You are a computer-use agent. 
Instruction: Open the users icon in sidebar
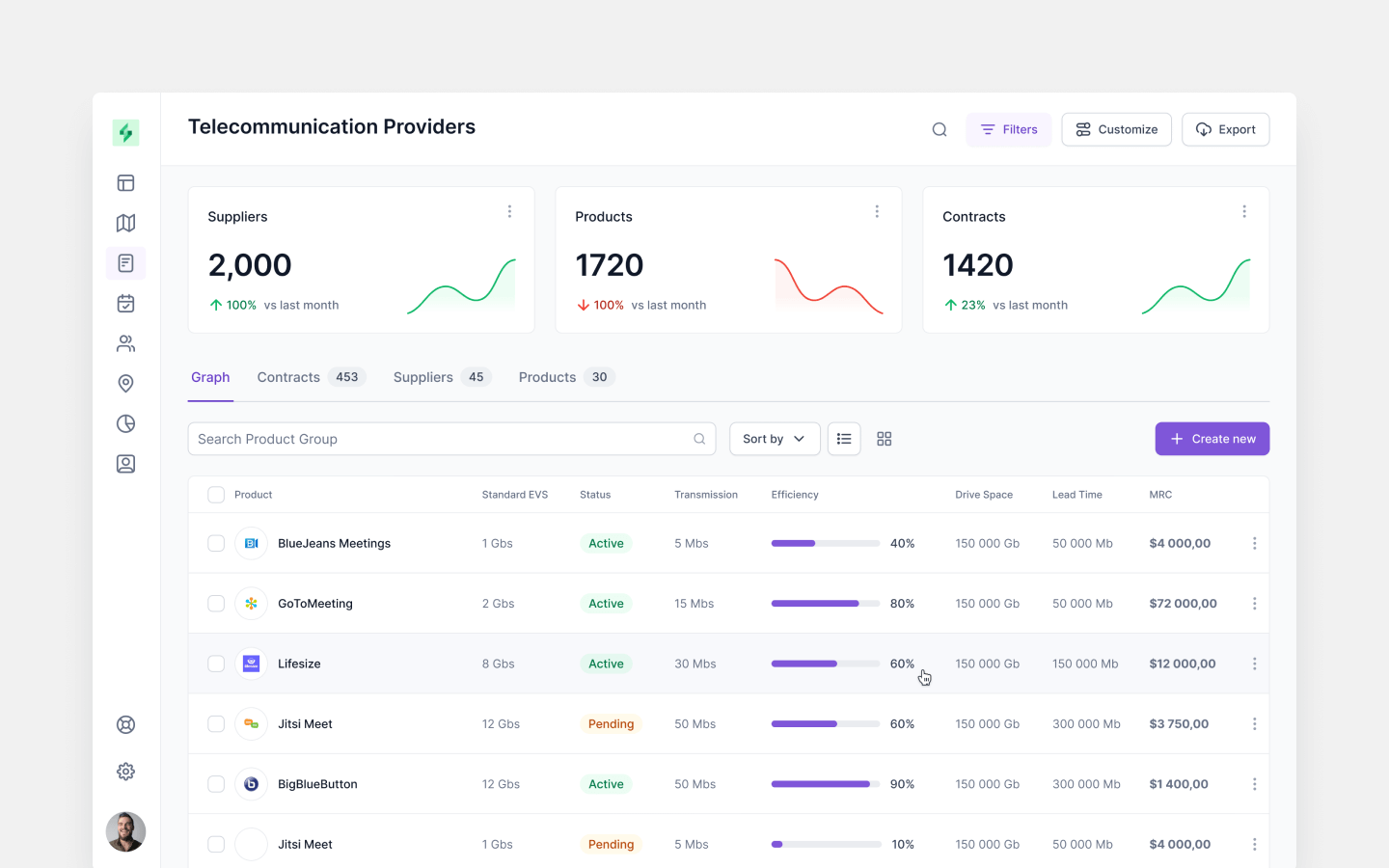[x=125, y=343]
